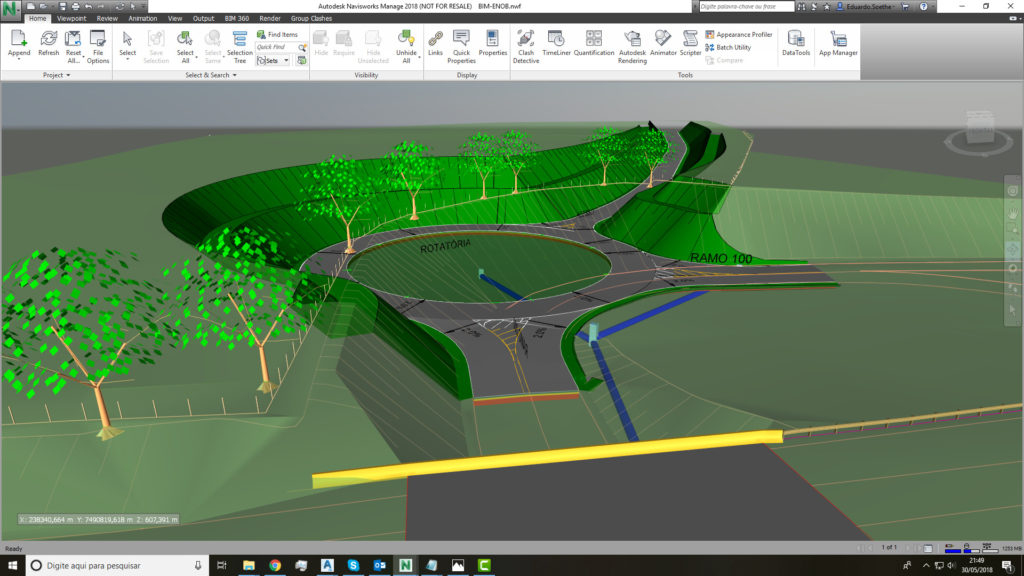This screenshot has height=576, width=1024.
Task: Focus the keyword search box in title bar
Action: (x=746, y=7)
